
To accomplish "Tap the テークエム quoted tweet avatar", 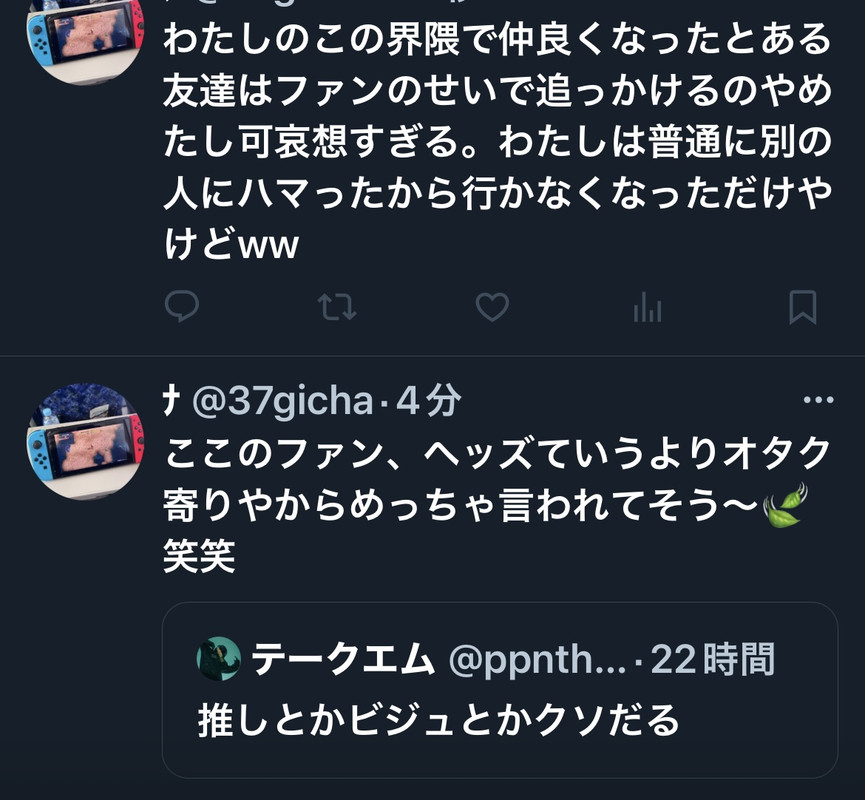I will [x=219, y=659].
